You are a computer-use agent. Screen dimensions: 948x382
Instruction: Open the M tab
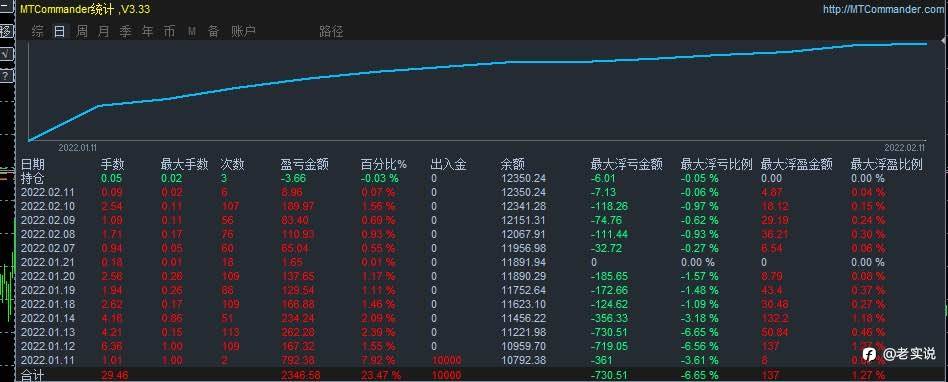click(192, 31)
